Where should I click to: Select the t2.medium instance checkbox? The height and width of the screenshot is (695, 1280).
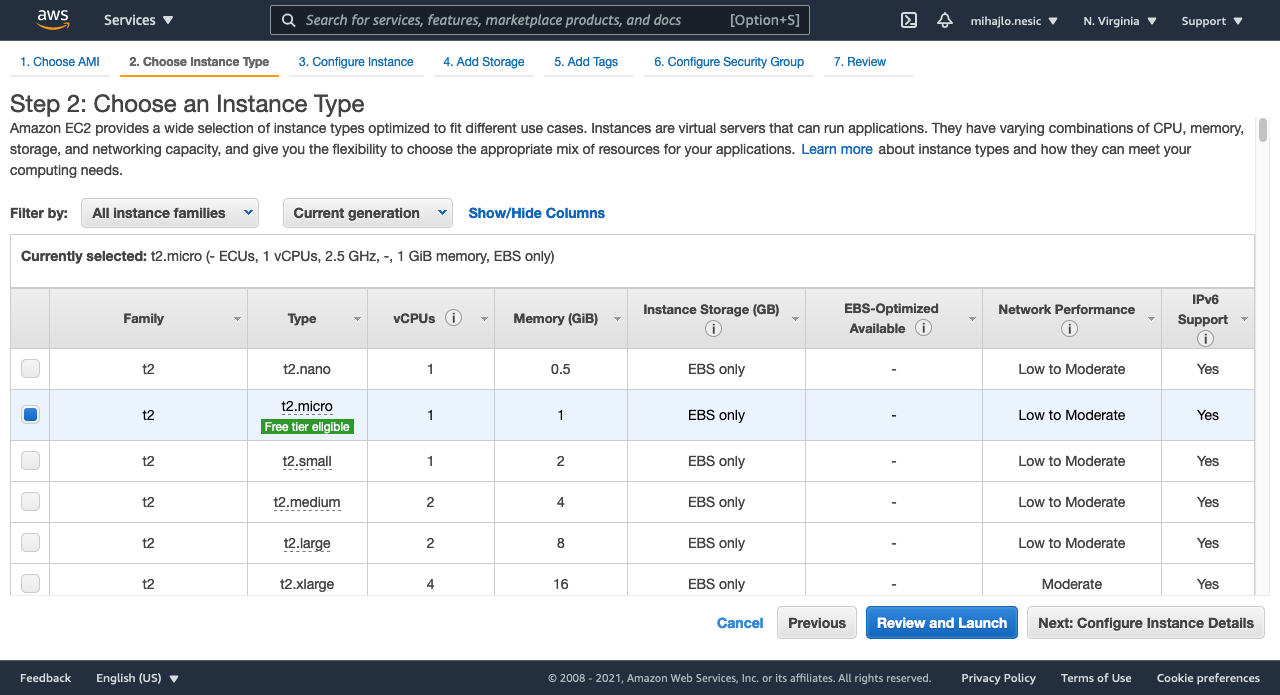(x=30, y=502)
